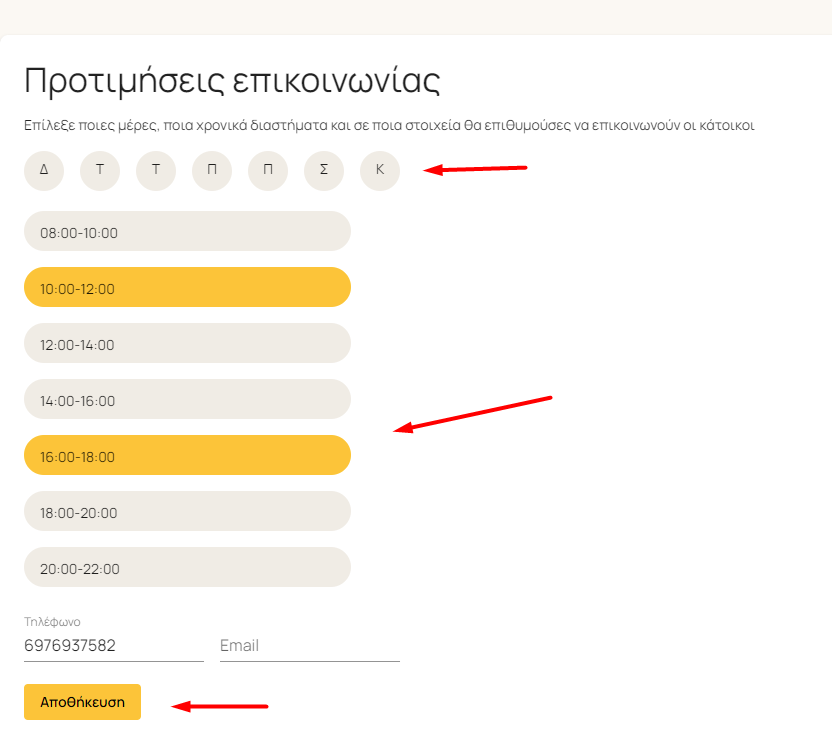Toggle the second Π (Friday) day circle

[x=268, y=170]
